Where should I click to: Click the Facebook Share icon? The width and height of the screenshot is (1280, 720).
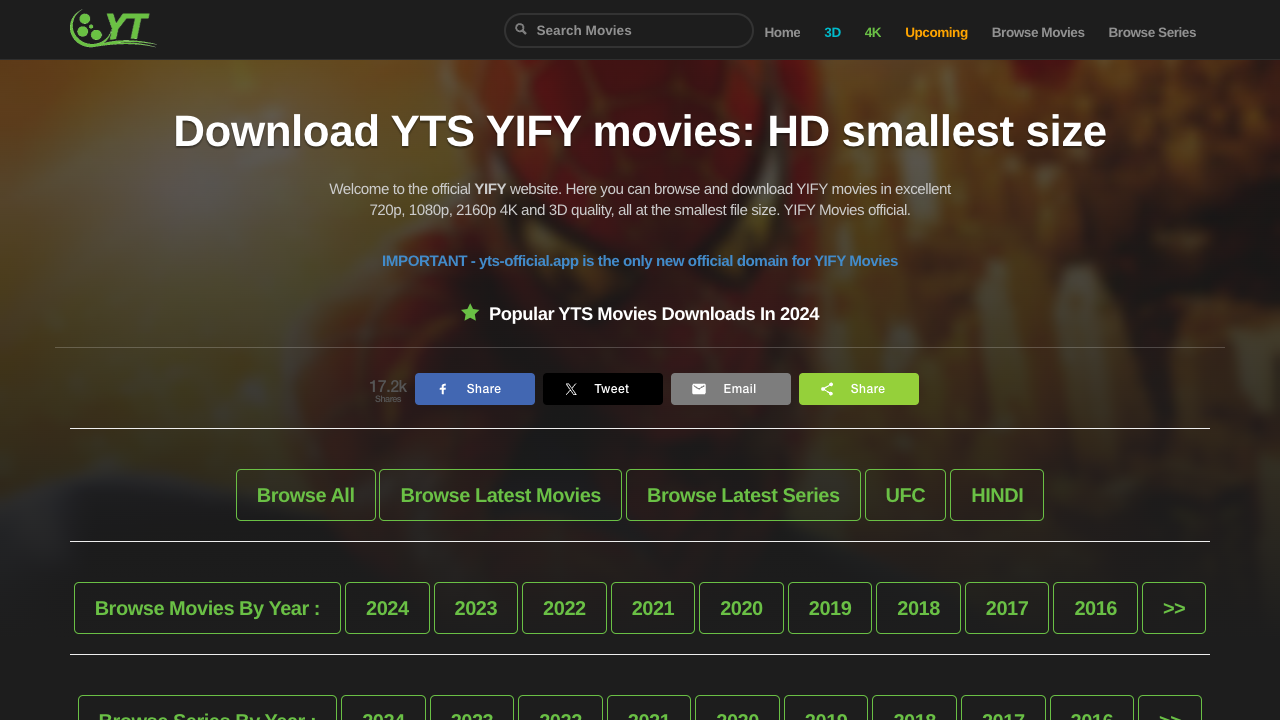tap(445, 389)
